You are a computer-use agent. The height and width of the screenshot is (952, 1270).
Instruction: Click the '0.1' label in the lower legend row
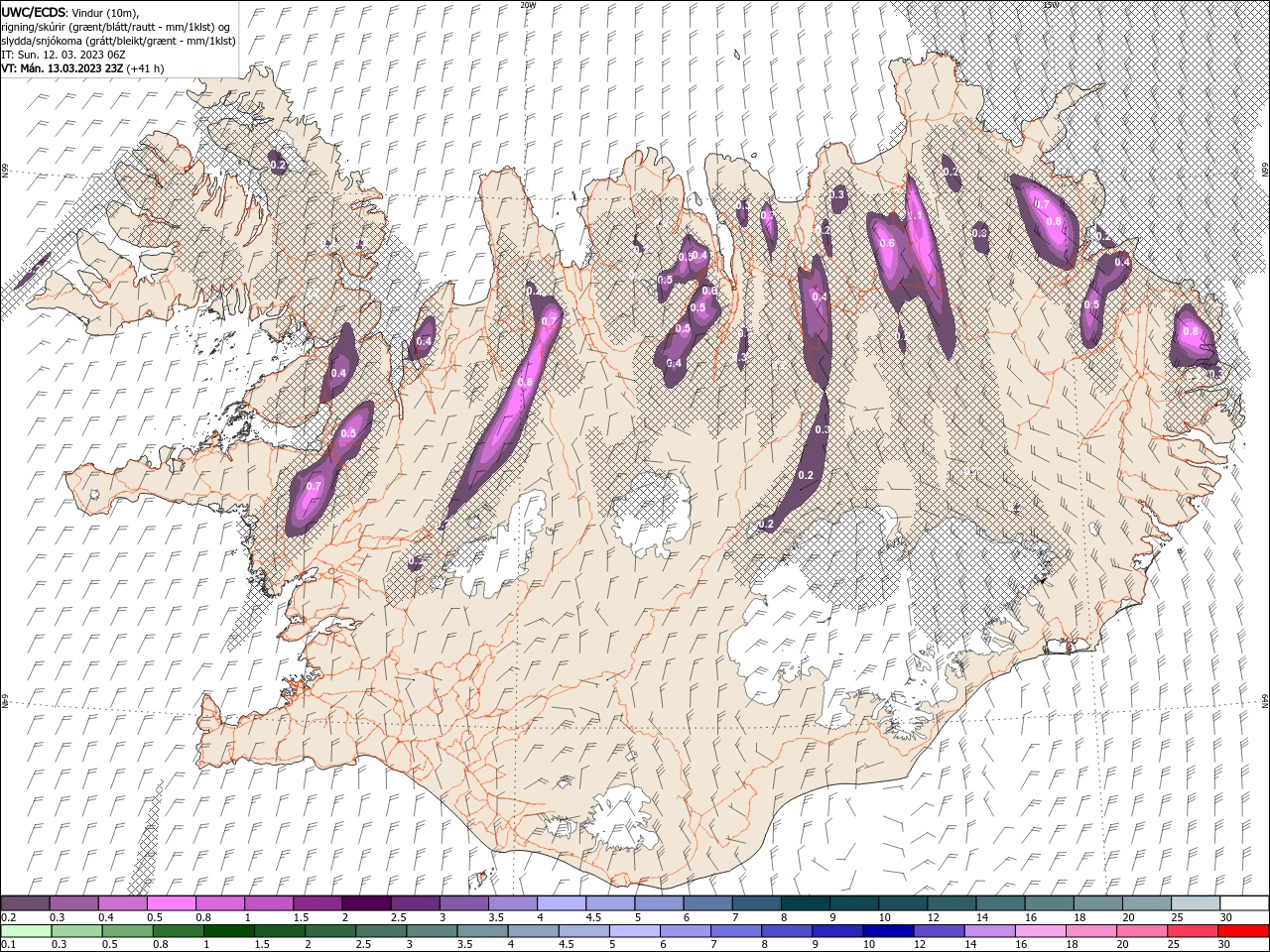pyautogui.click(x=9, y=945)
